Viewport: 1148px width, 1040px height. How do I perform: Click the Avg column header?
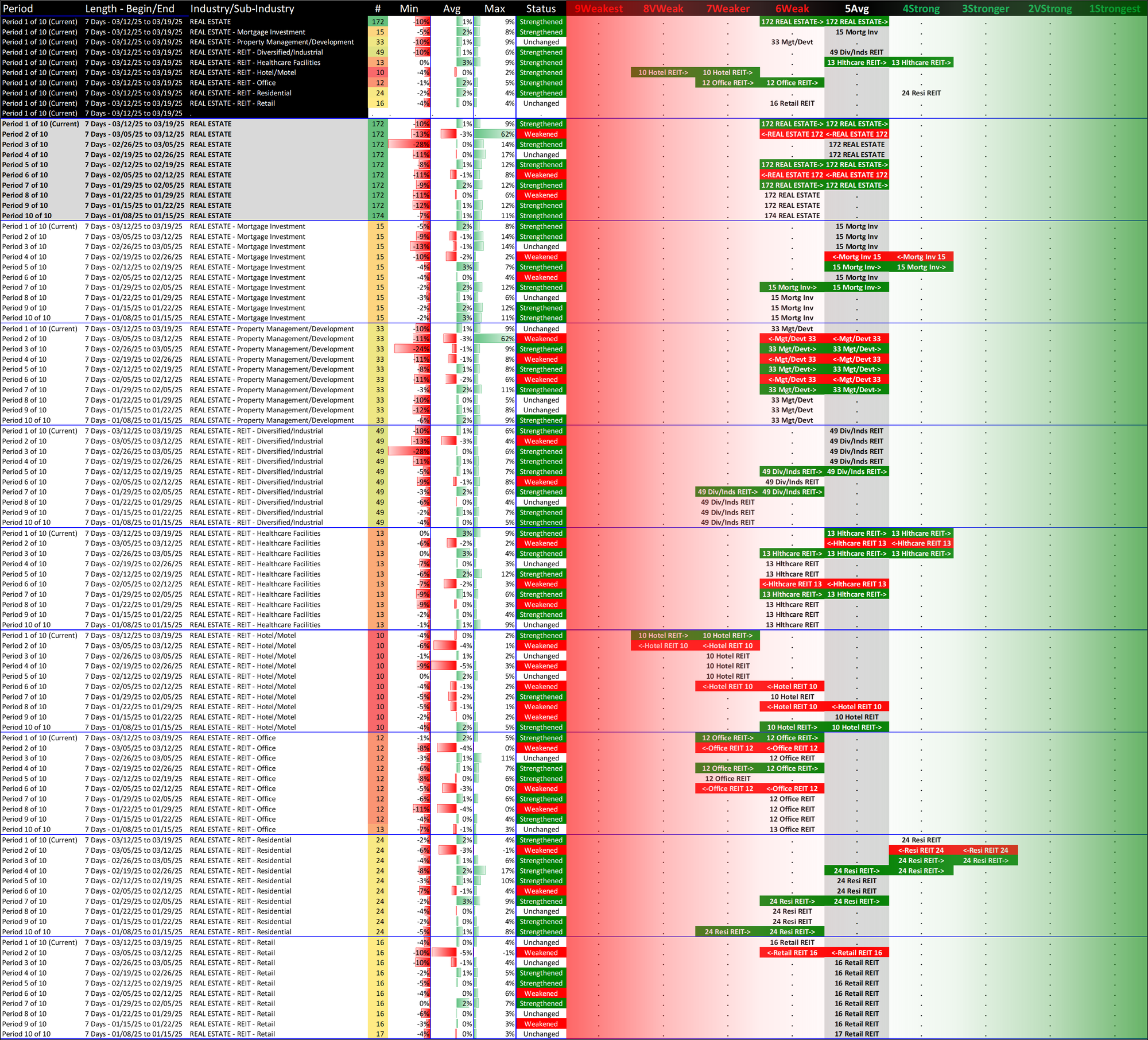click(x=452, y=9)
